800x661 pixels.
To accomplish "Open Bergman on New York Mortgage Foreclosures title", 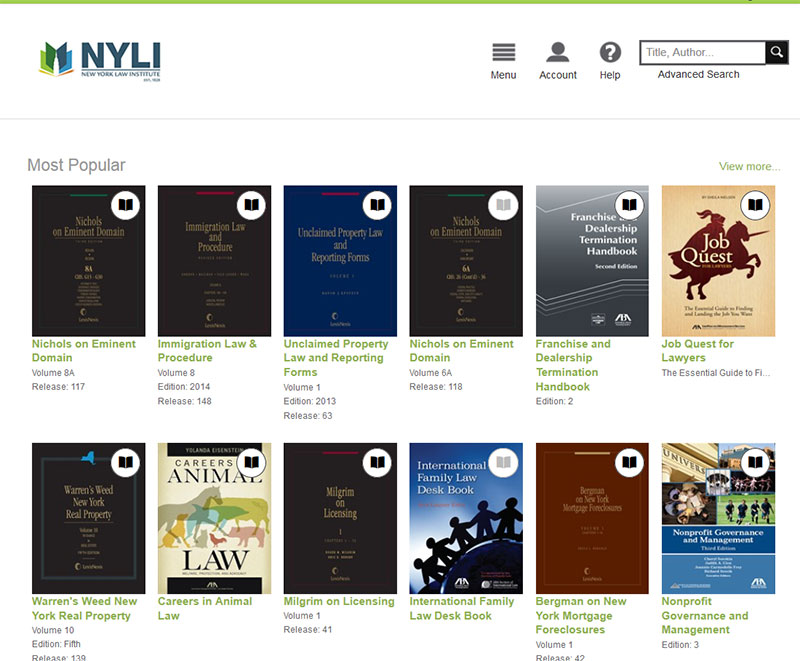I will coord(581,616).
